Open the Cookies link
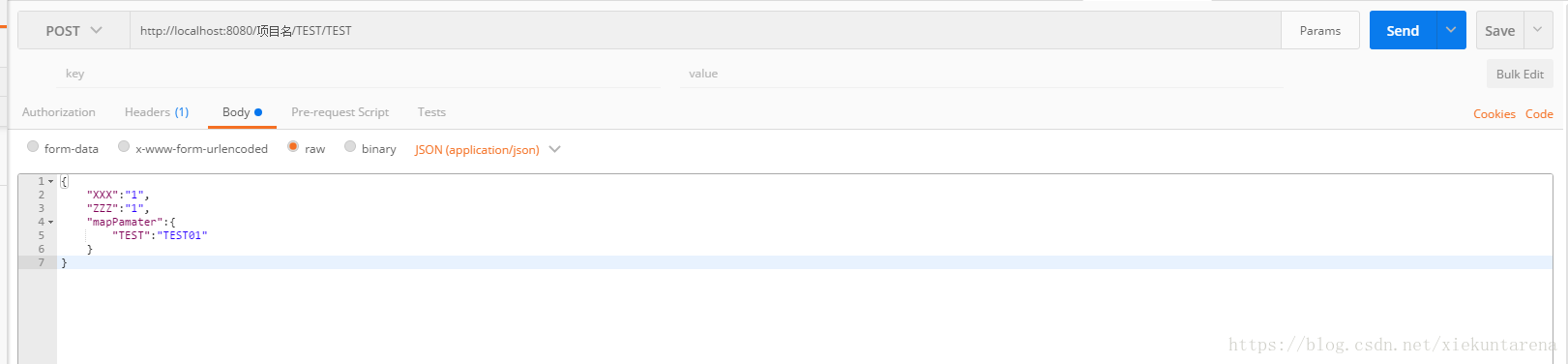1568x364 pixels. 1494,114
